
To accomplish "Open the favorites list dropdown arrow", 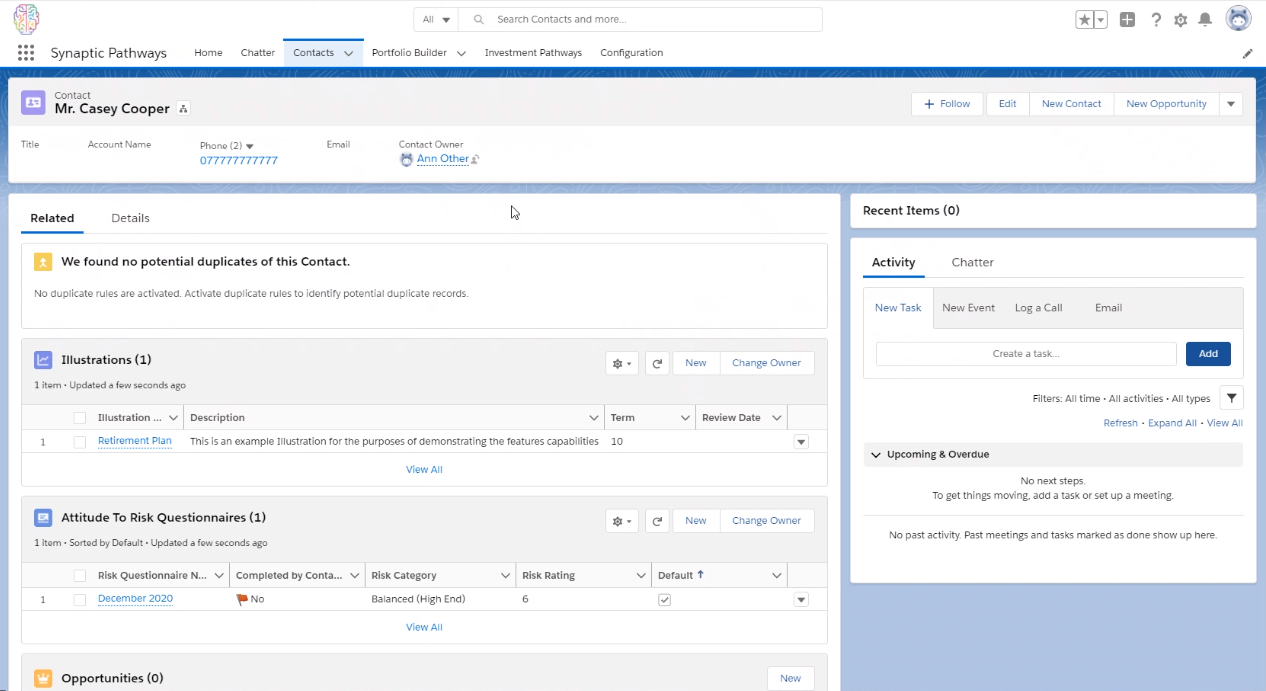I will 1101,19.
